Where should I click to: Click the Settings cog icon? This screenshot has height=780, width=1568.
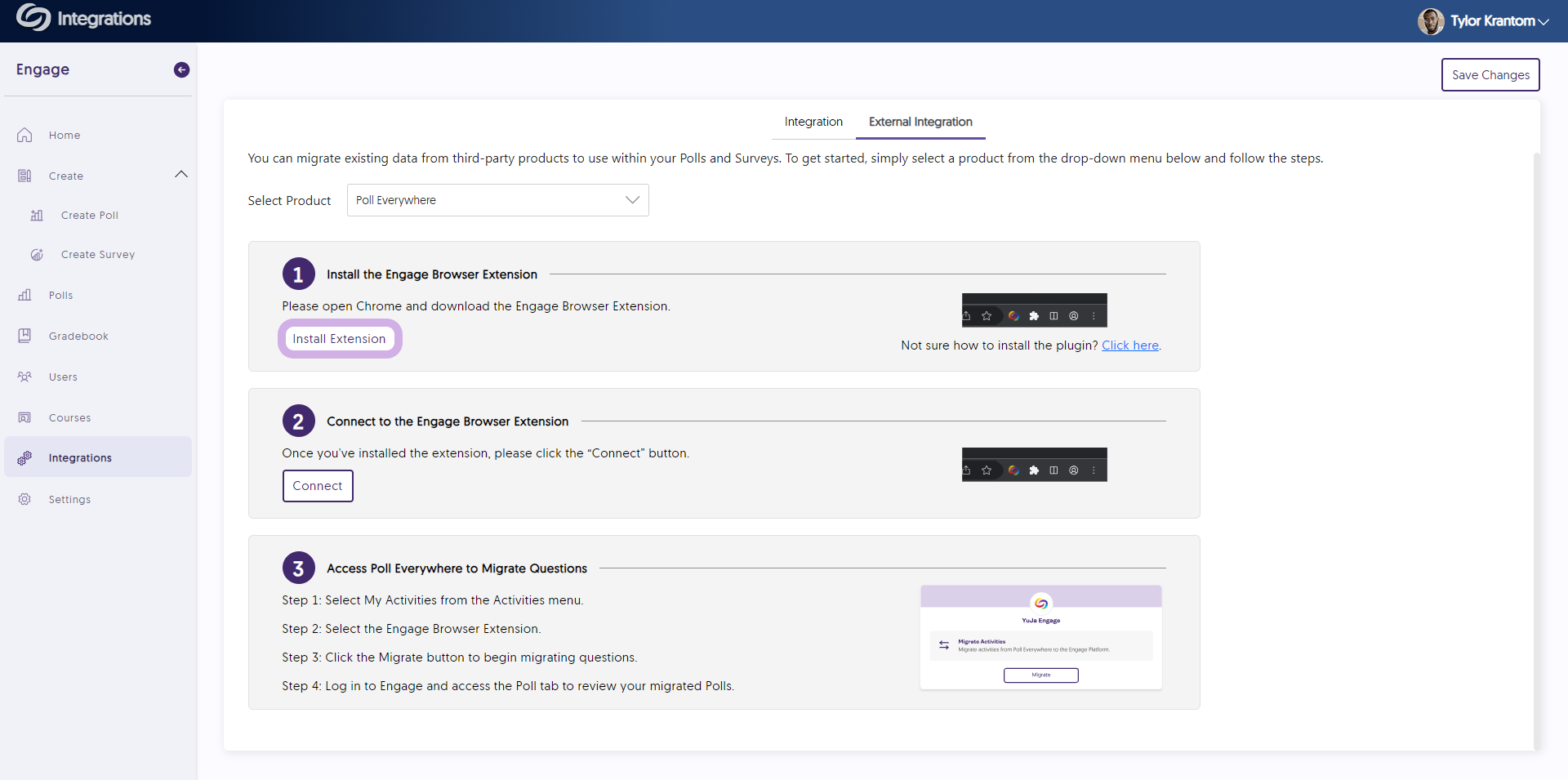coord(24,499)
